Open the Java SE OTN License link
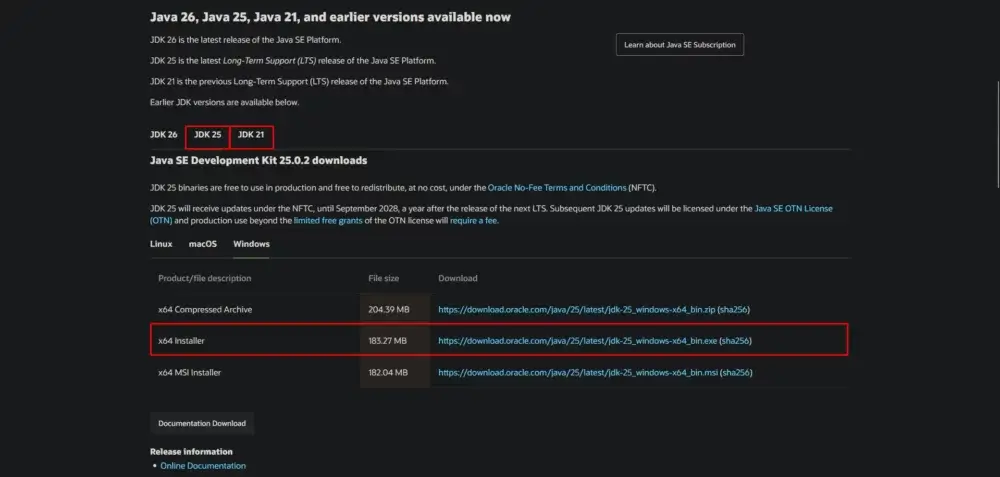 pyautogui.click(x=793, y=208)
